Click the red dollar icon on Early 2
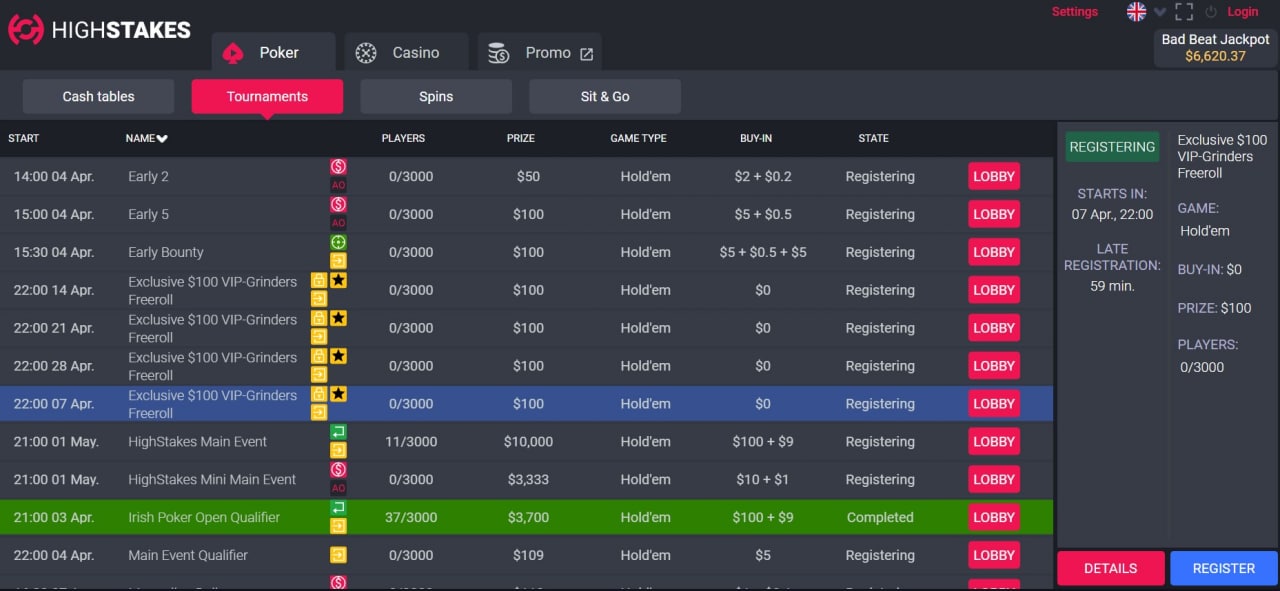1280x591 pixels. click(x=338, y=167)
